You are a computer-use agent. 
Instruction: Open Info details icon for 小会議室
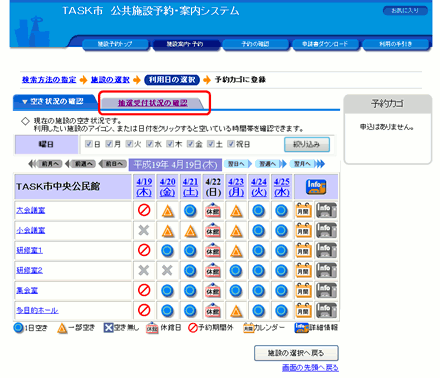pyautogui.click(x=326, y=230)
